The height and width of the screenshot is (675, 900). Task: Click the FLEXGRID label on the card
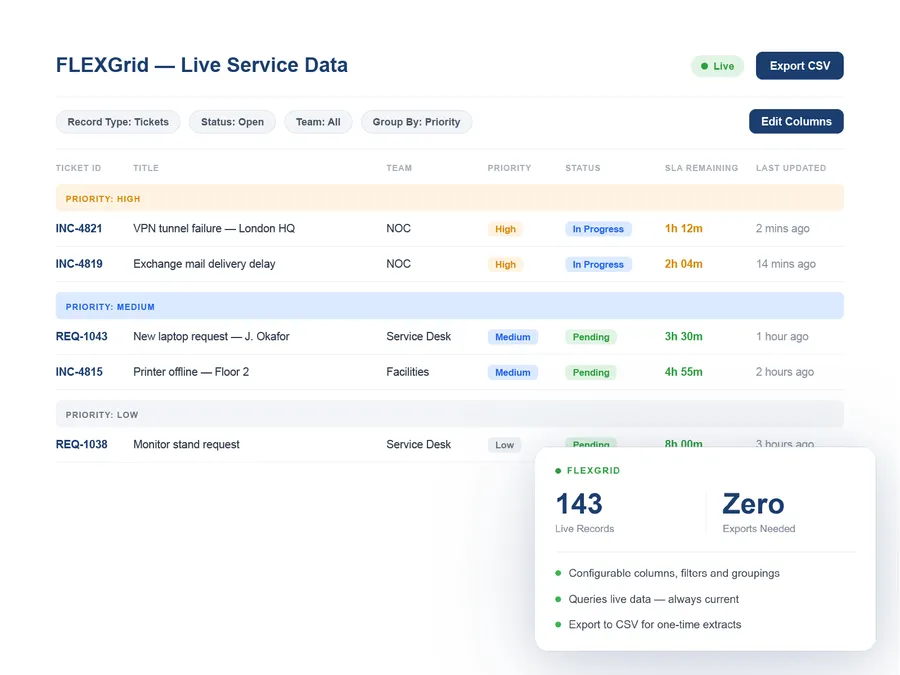click(593, 471)
